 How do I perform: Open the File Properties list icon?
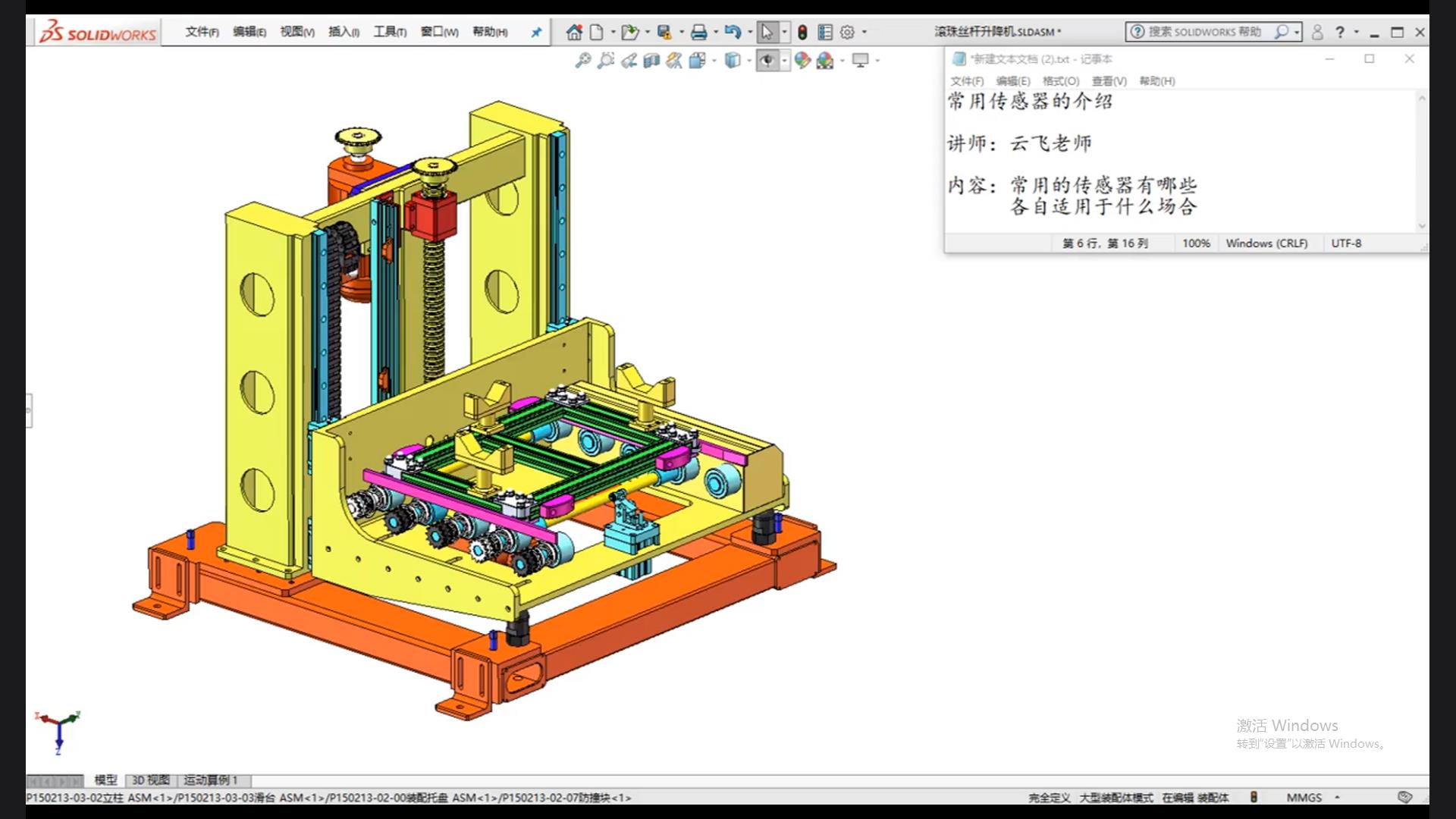pos(825,32)
